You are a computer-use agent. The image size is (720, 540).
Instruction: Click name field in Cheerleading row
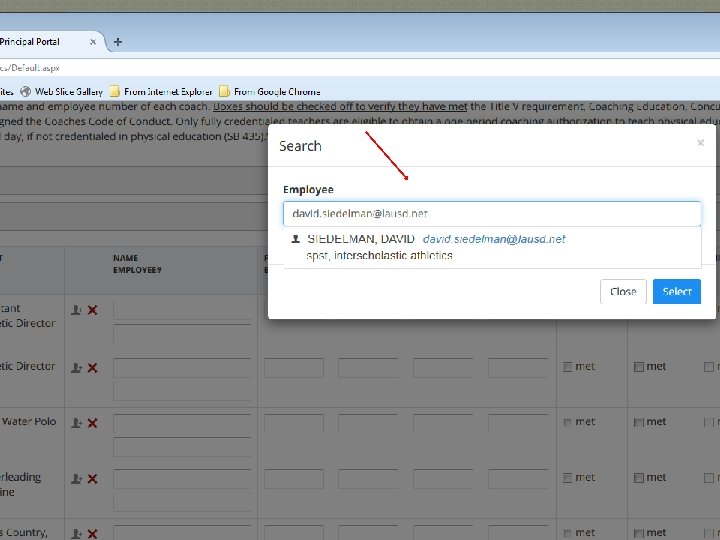click(x=182, y=479)
